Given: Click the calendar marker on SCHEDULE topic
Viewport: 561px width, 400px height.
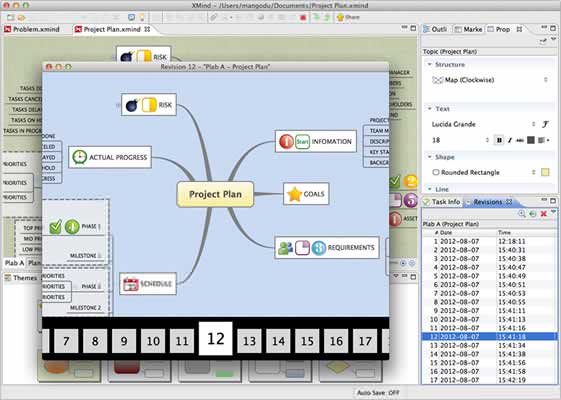Looking at the screenshot, I should point(131,284).
